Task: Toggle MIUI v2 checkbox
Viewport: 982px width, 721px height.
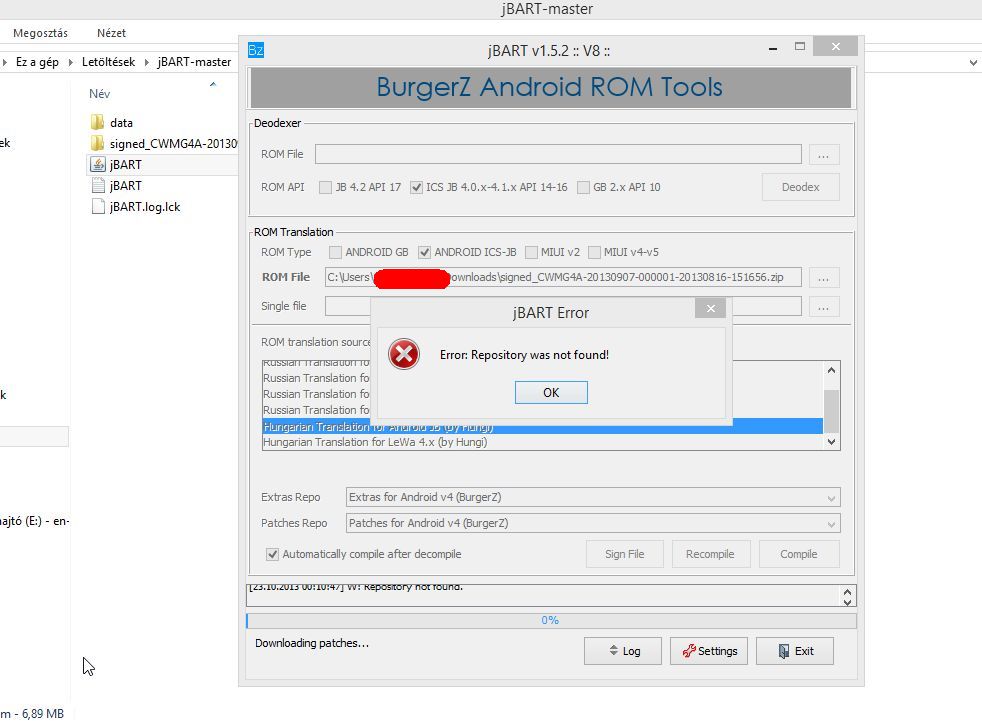Action: (531, 252)
